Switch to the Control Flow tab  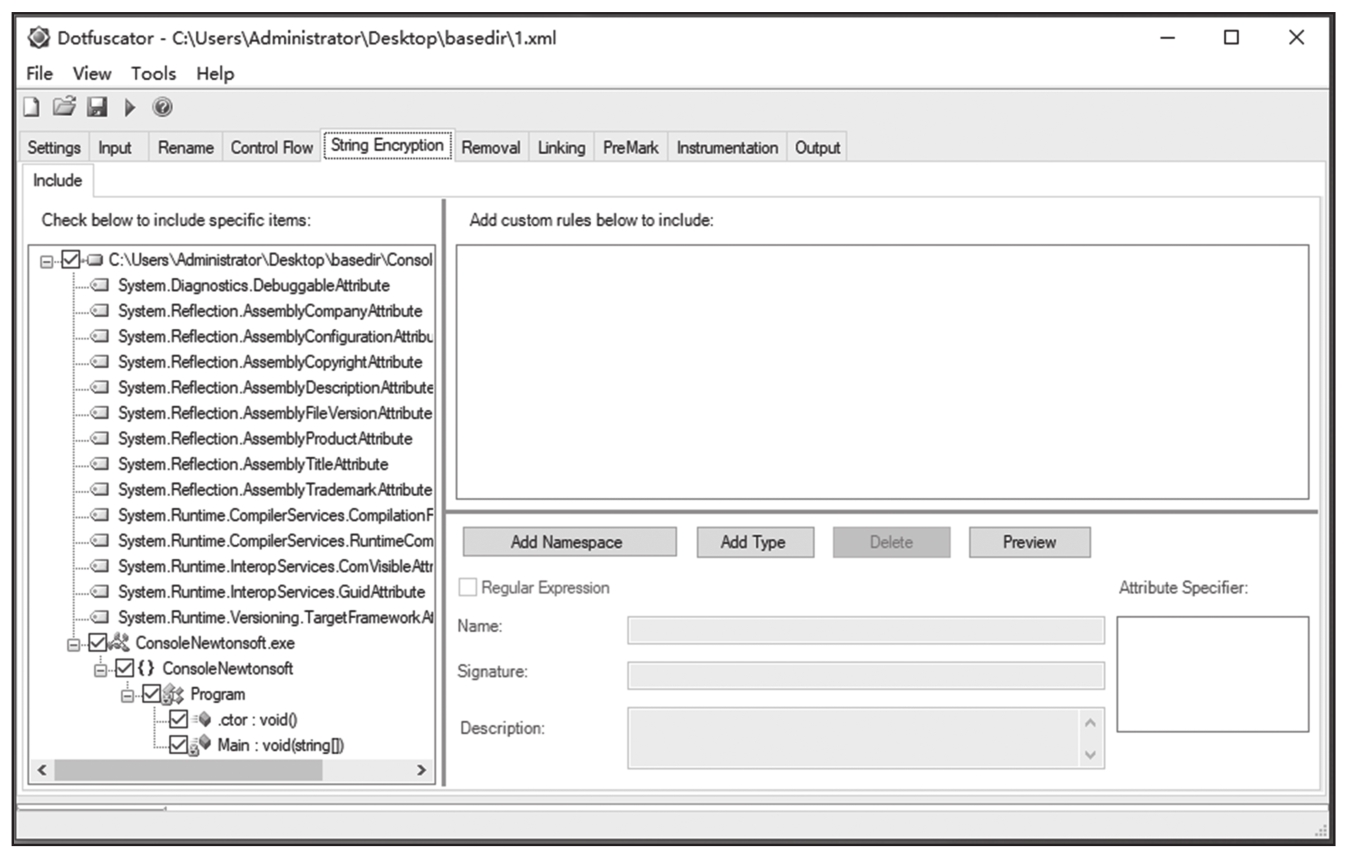click(x=272, y=147)
